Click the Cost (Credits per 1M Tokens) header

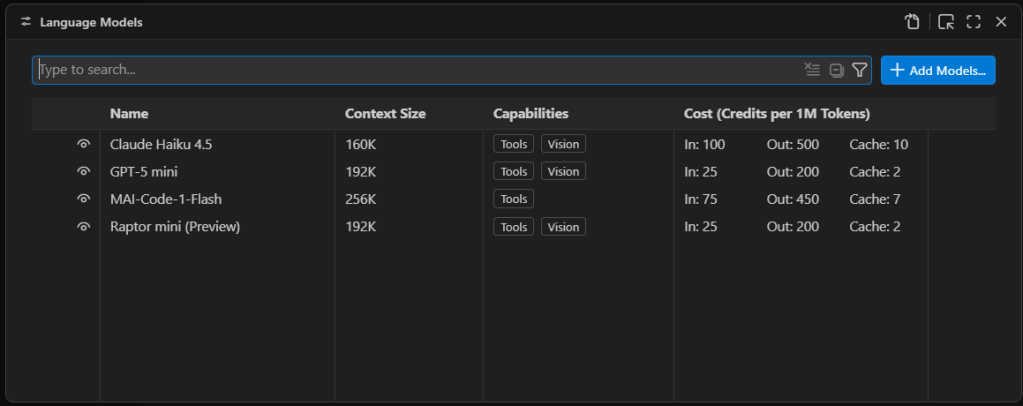(777, 114)
